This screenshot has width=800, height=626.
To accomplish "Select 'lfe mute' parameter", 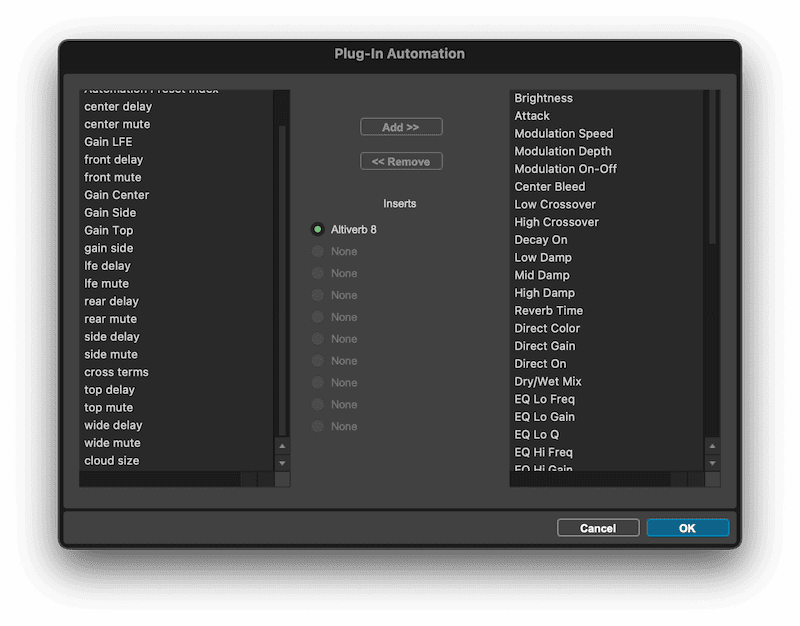I will [107, 284].
